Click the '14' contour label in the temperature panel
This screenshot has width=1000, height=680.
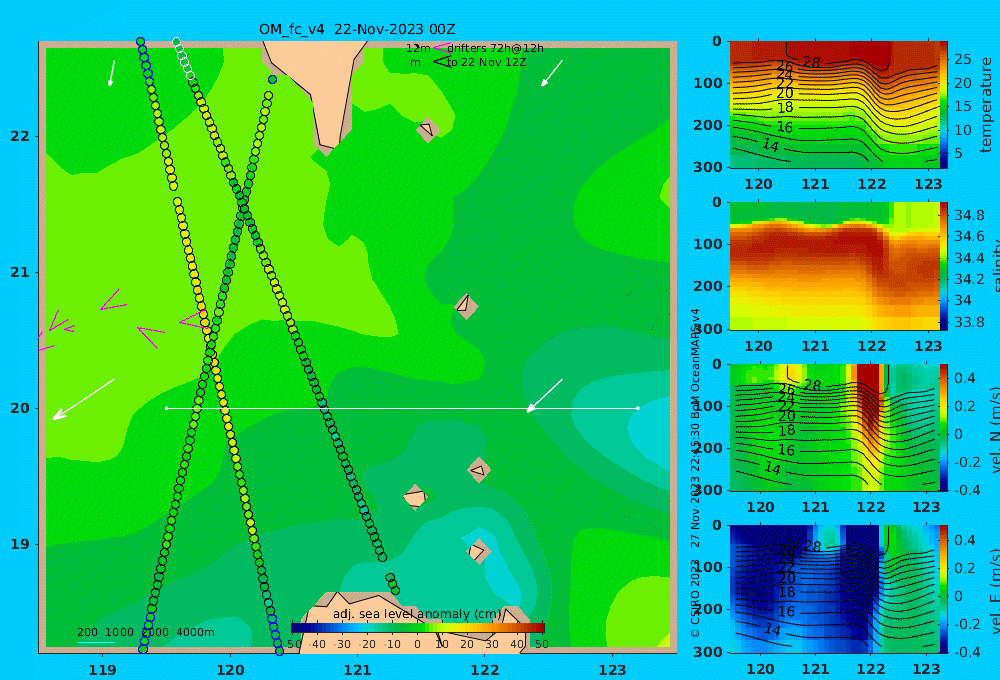(x=770, y=145)
